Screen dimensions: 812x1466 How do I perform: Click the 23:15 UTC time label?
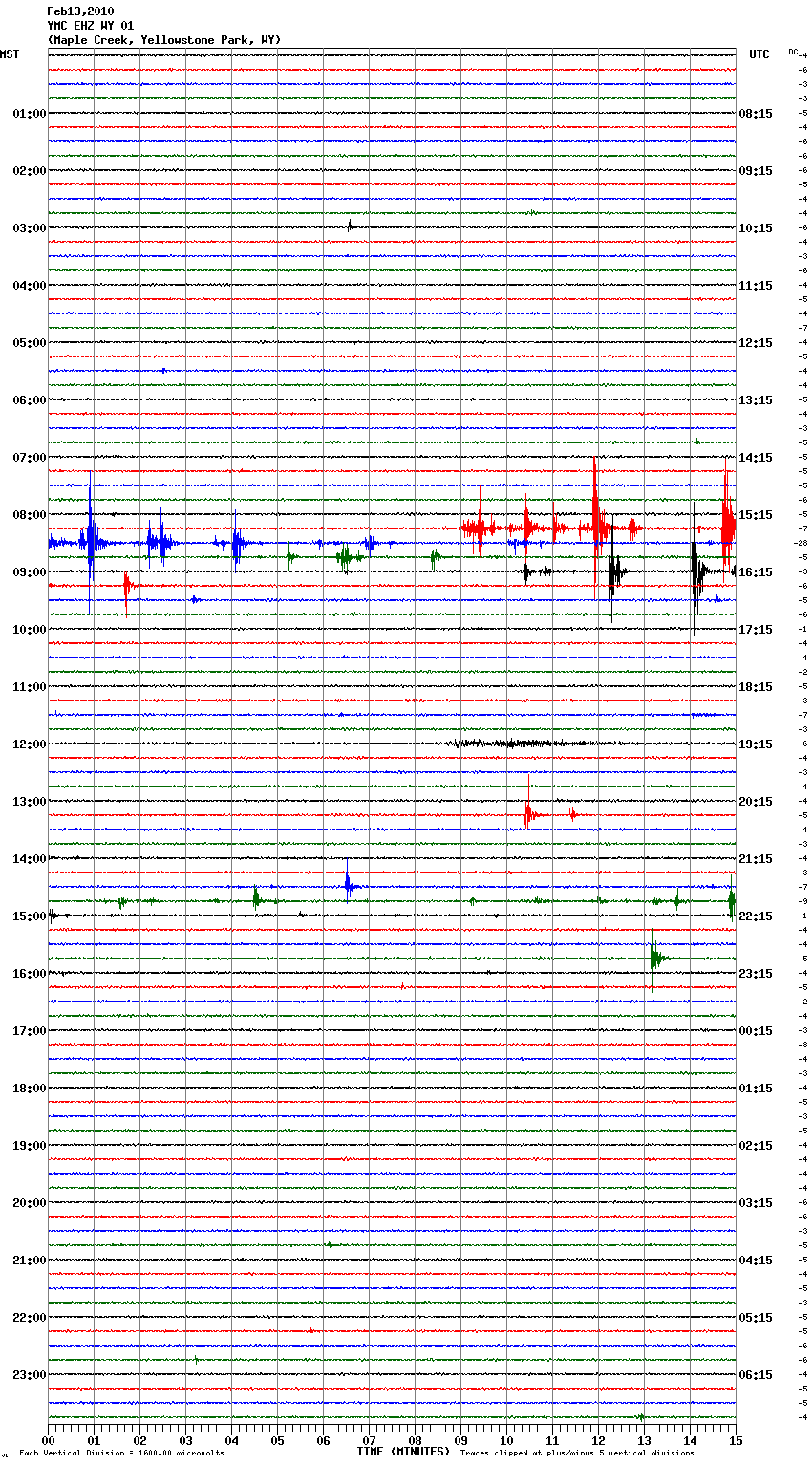756,974
